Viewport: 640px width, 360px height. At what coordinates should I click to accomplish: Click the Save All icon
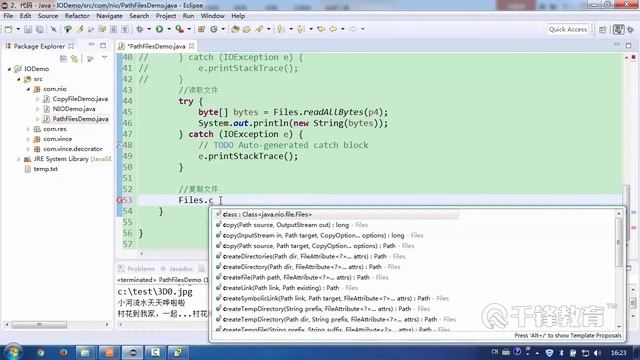coord(40,29)
